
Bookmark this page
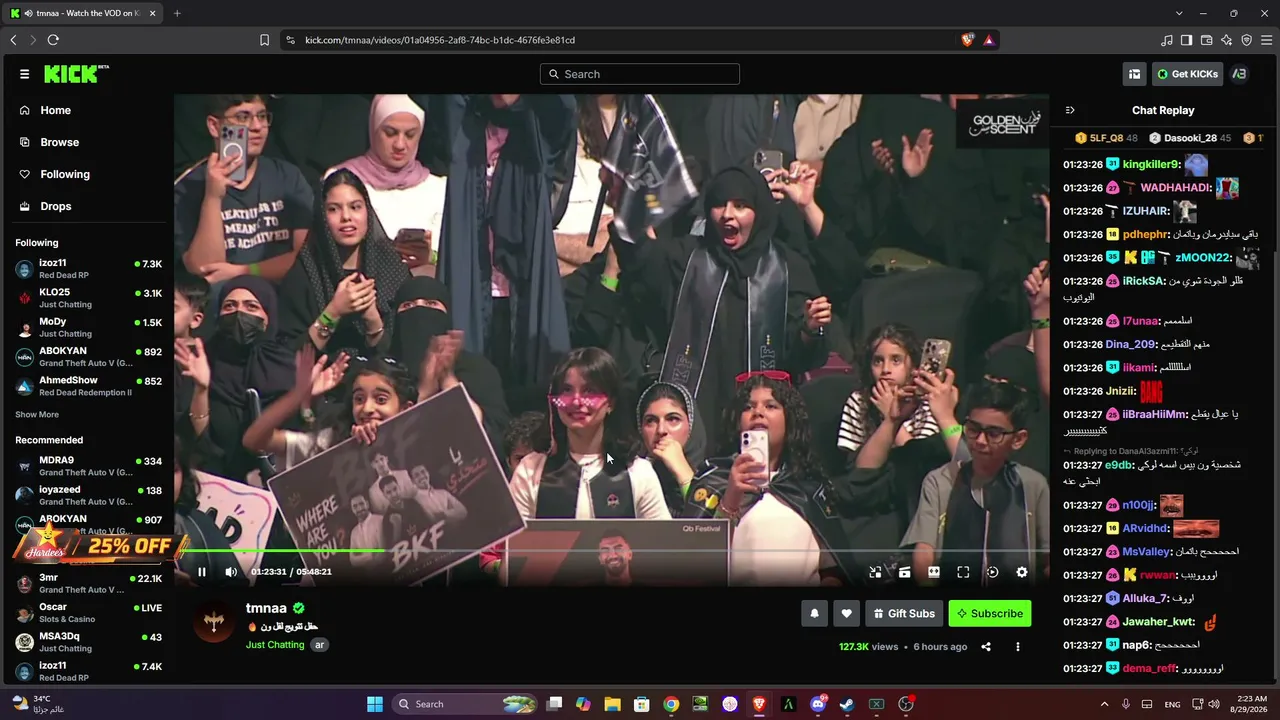point(264,40)
